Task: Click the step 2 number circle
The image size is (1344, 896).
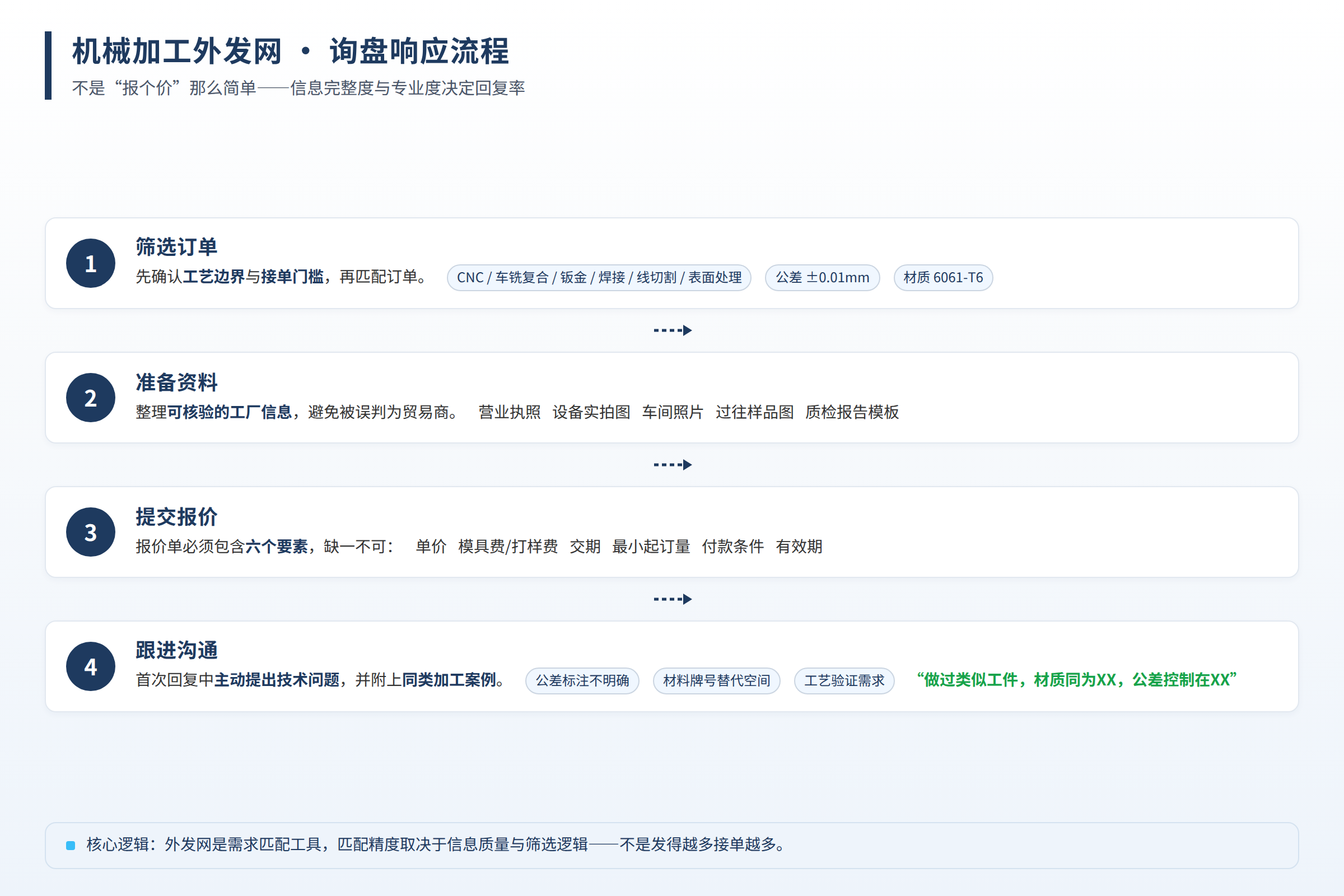Action: click(91, 398)
